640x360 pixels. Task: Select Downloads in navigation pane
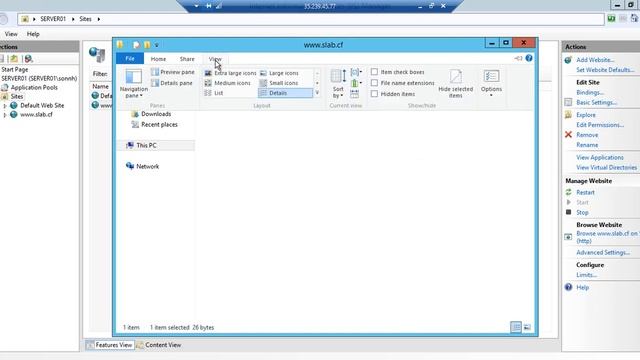pos(151,114)
